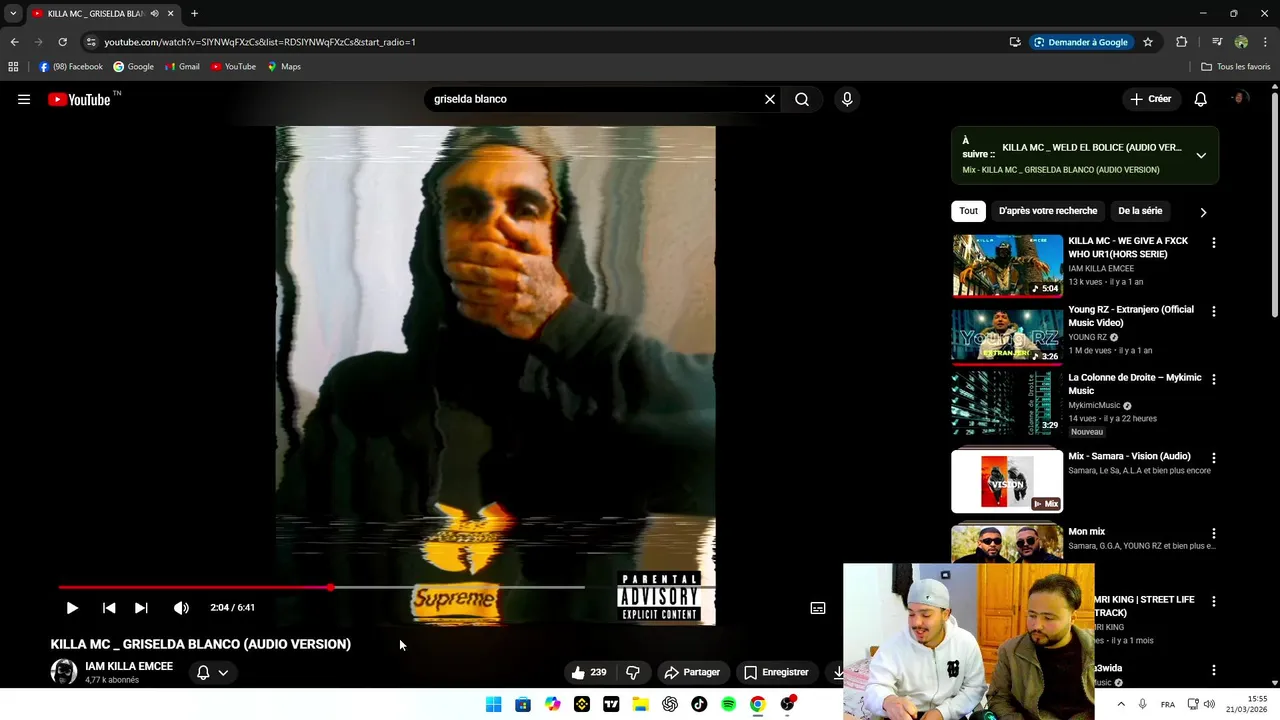The height and width of the screenshot is (720, 1280).
Task: Open the Facebook bookmark
Action: (x=71, y=67)
